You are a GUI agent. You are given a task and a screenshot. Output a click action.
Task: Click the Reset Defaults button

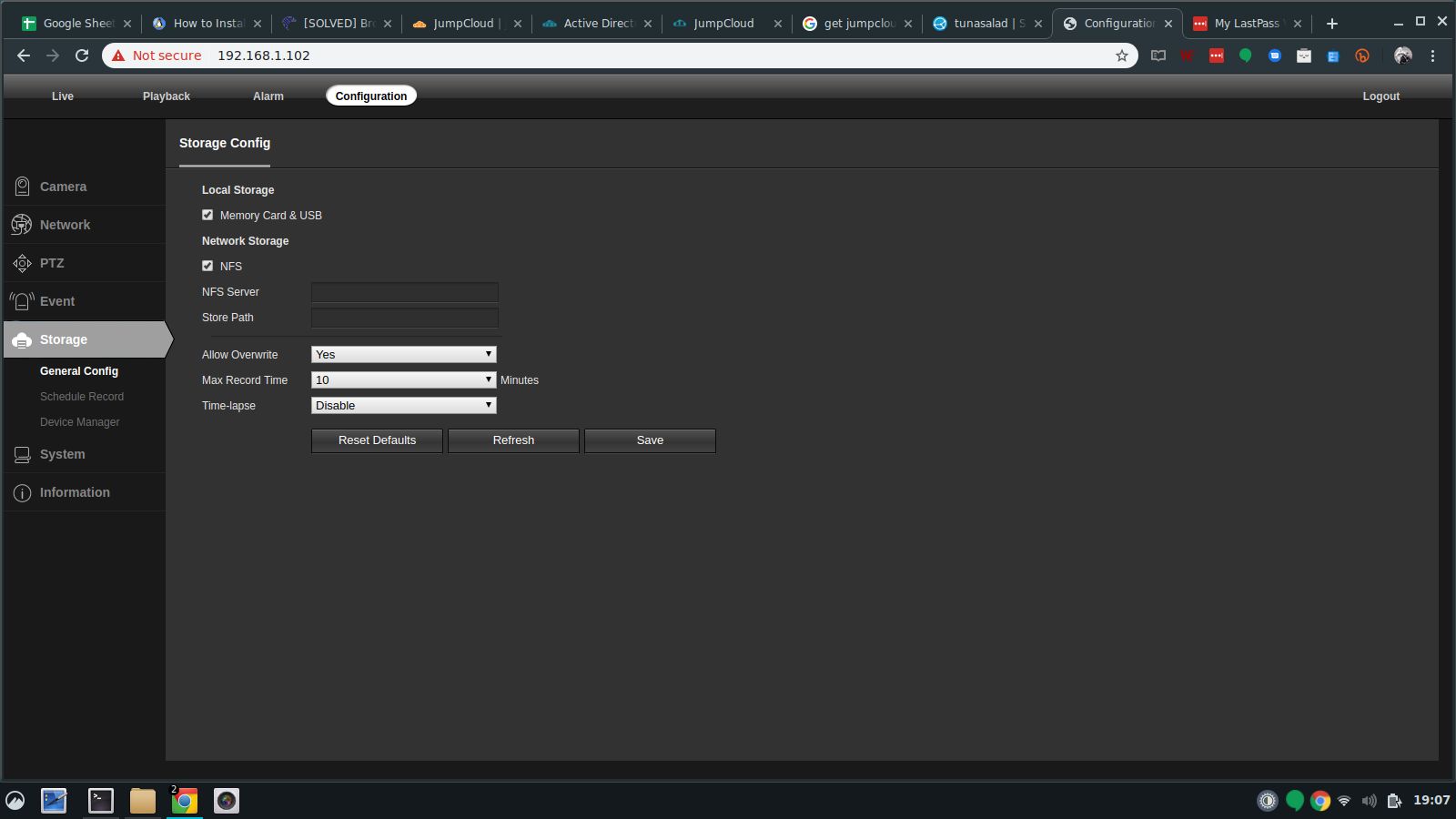click(377, 440)
